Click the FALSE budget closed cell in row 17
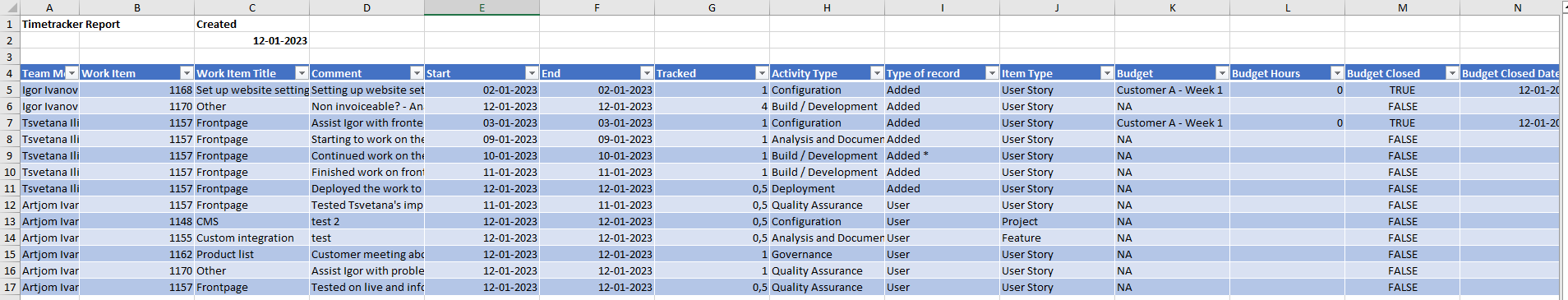The width and height of the screenshot is (1568, 300). [1402, 287]
